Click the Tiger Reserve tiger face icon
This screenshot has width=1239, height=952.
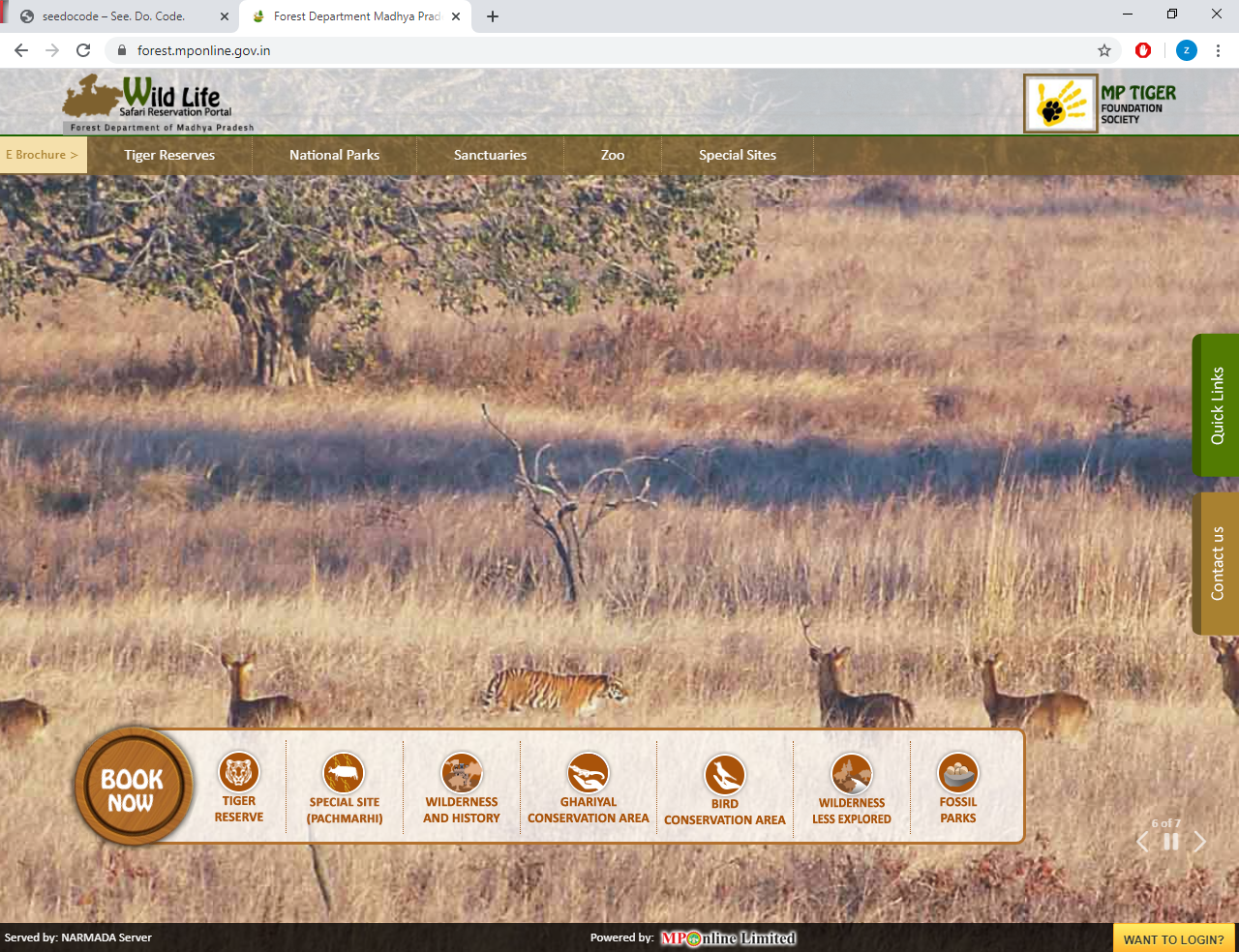pos(239,772)
